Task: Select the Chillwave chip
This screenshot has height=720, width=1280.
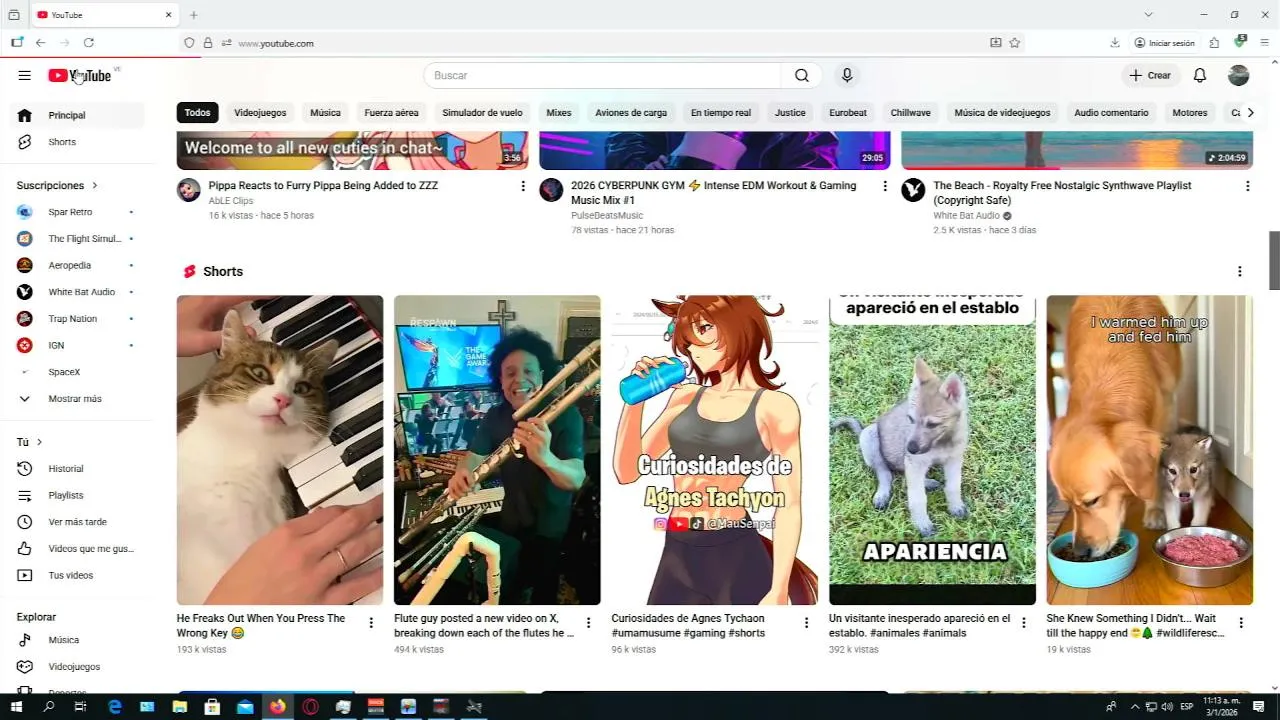Action: point(910,113)
